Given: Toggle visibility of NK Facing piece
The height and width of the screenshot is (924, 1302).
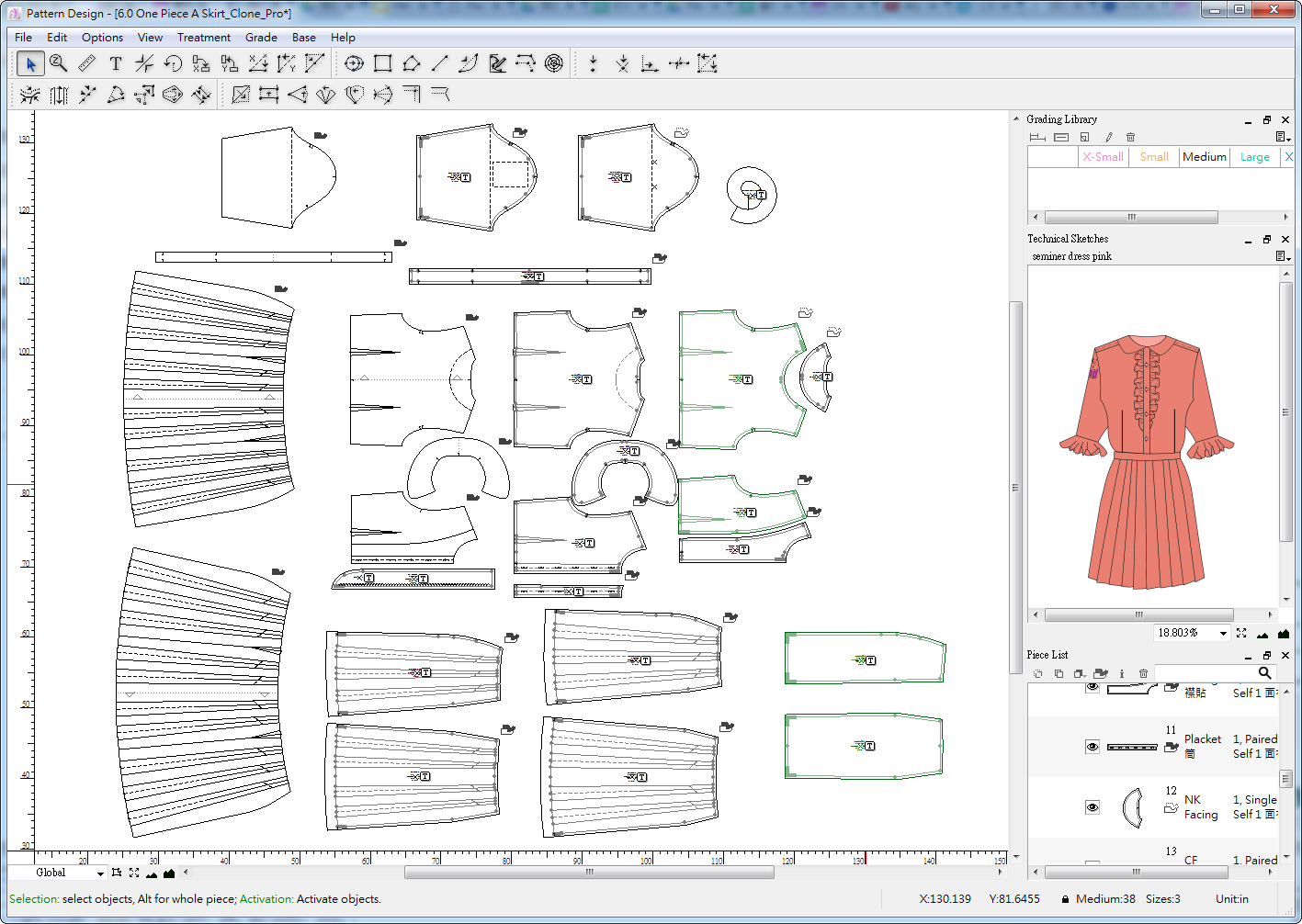Looking at the screenshot, I should [1093, 807].
